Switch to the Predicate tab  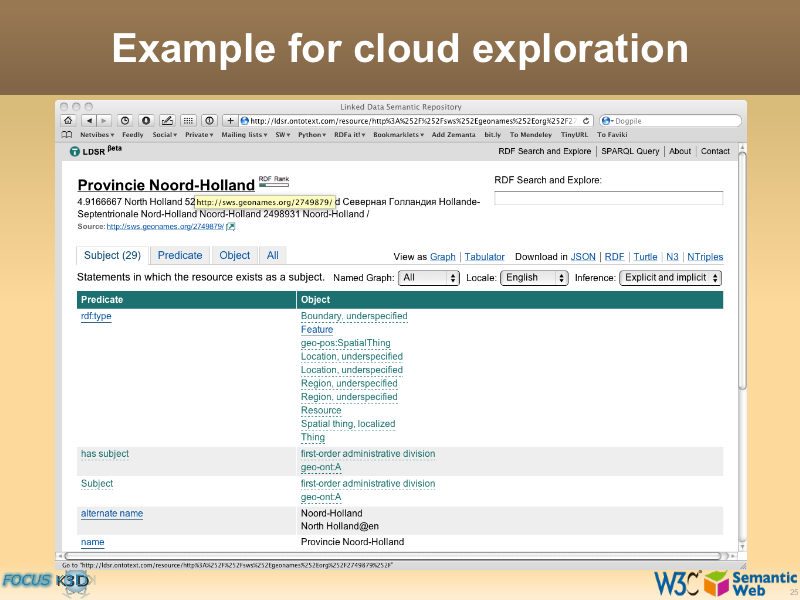[180, 256]
